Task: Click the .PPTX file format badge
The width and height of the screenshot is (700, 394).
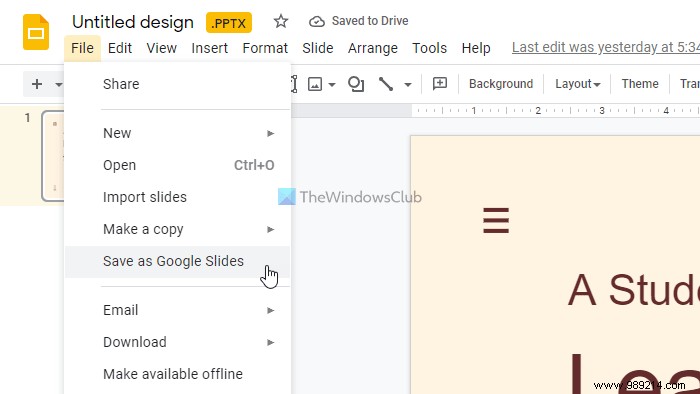Action: pos(229,23)
